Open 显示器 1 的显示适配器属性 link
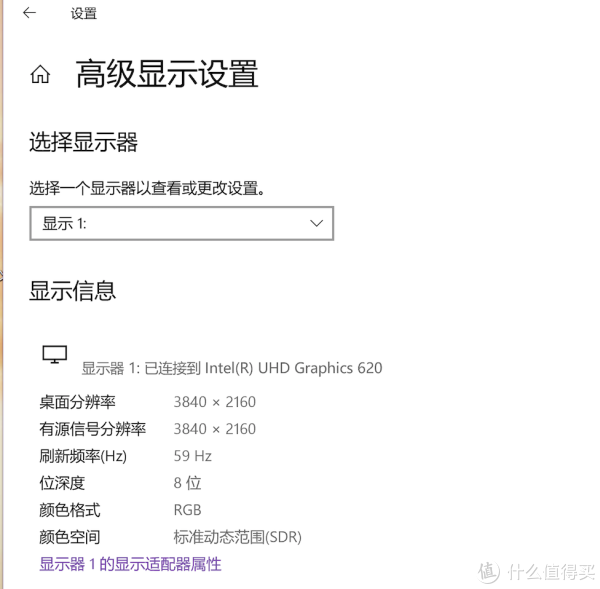This screenshot has height=589, width=600. pyautogui.click(x=130, y=564)
